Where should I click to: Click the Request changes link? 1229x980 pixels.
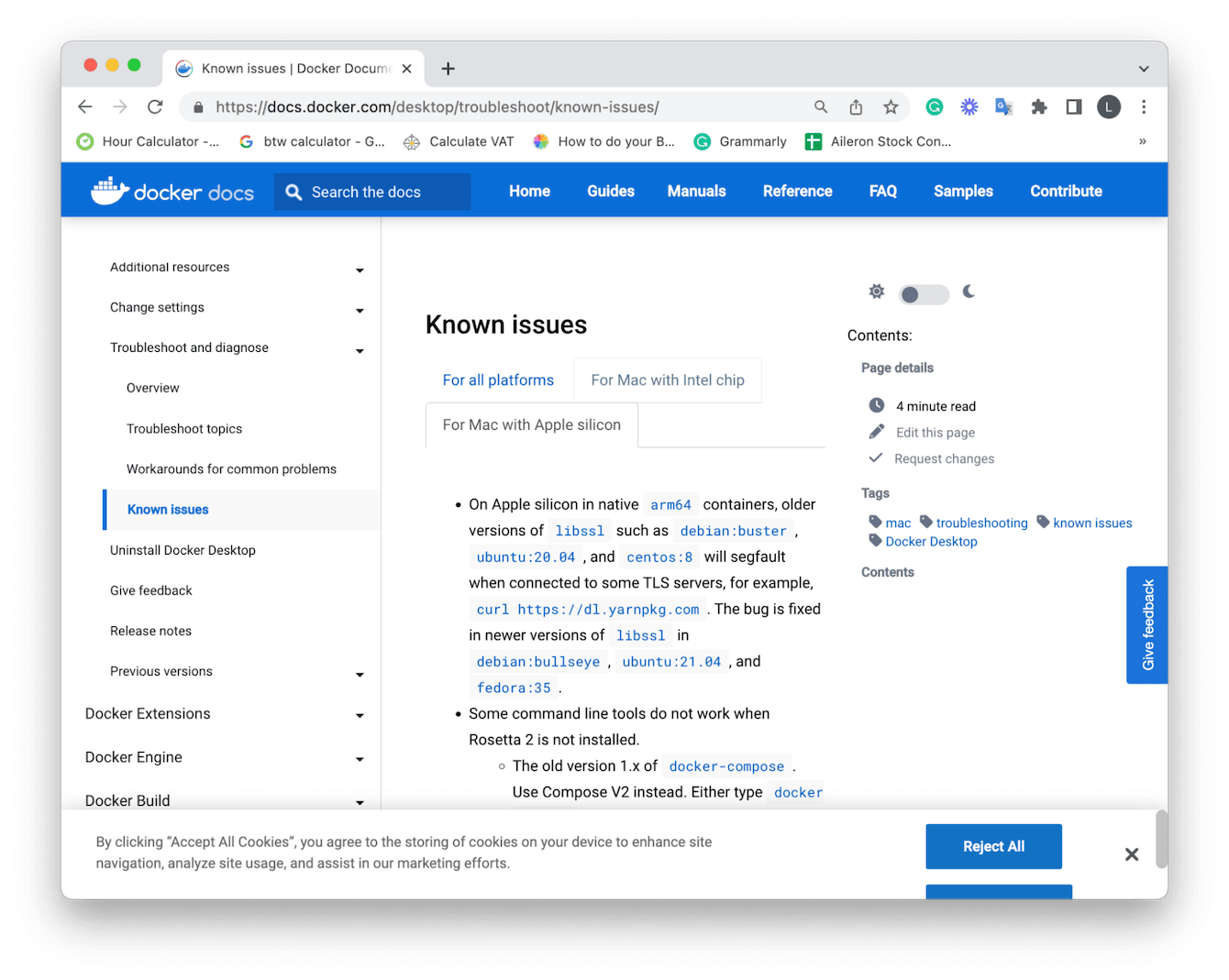click(x=945, y=458)
